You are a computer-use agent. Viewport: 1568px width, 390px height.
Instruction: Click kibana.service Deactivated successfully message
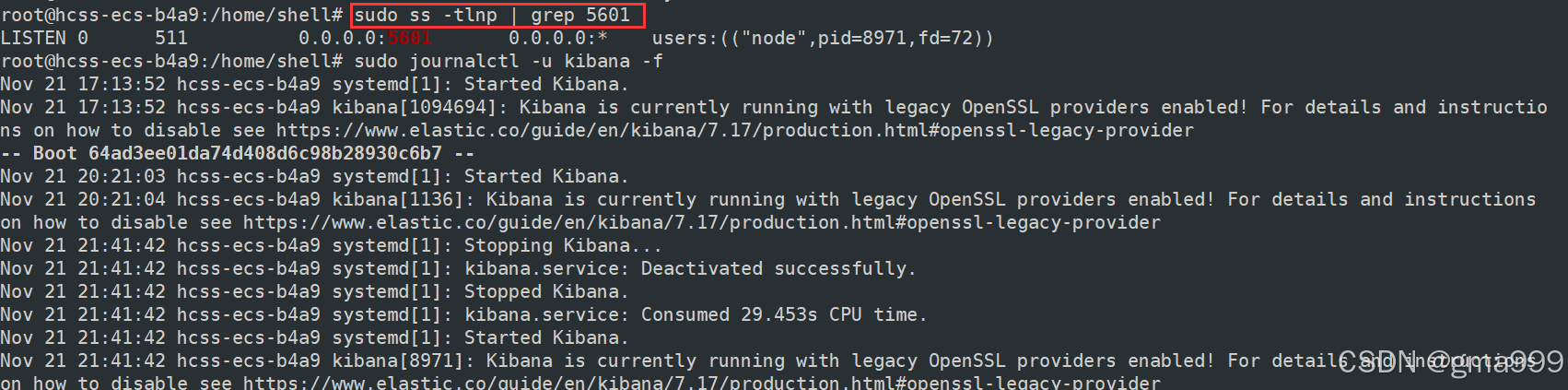tap(689, 268)
